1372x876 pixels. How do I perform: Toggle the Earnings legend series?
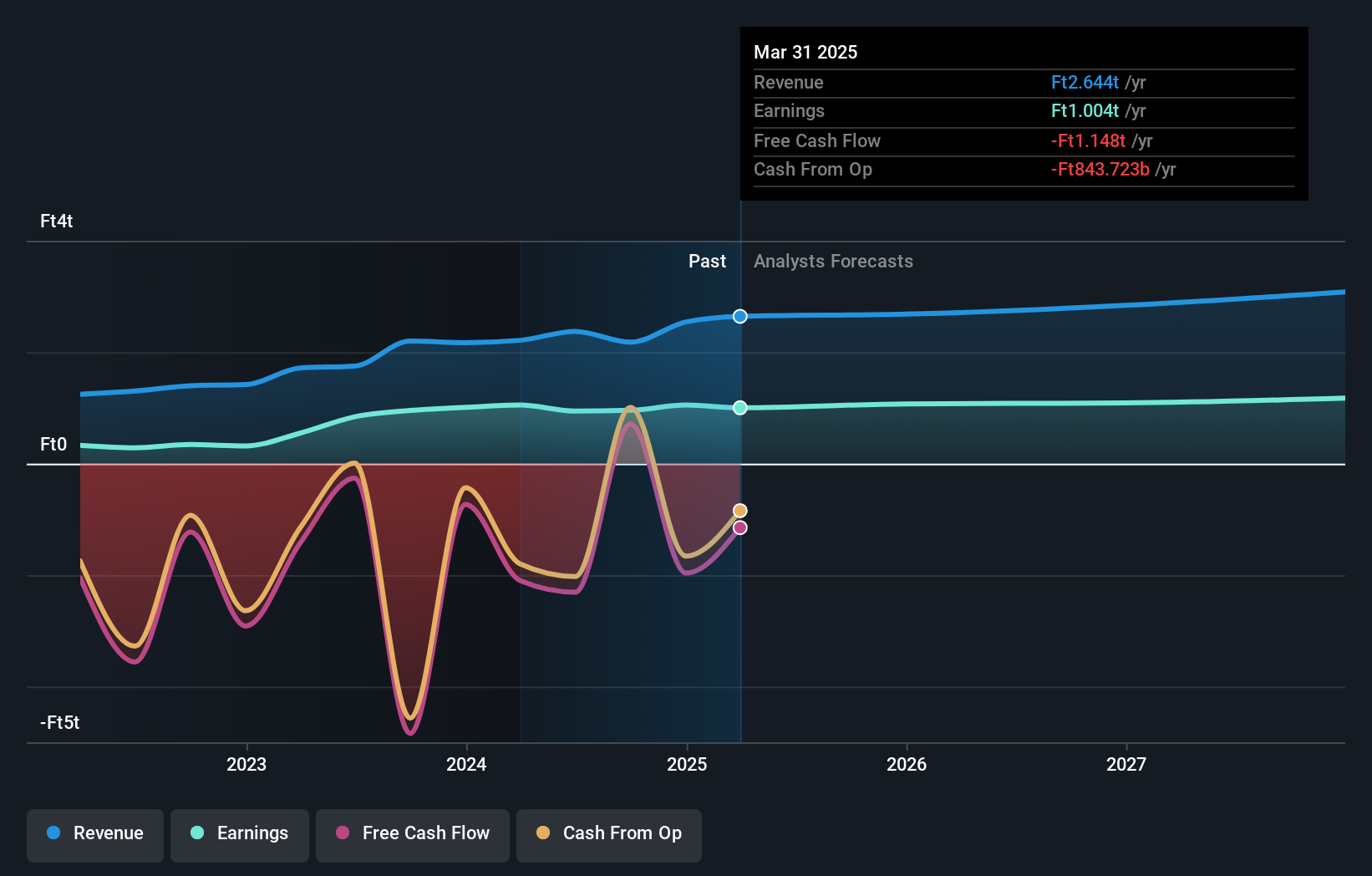240,835
